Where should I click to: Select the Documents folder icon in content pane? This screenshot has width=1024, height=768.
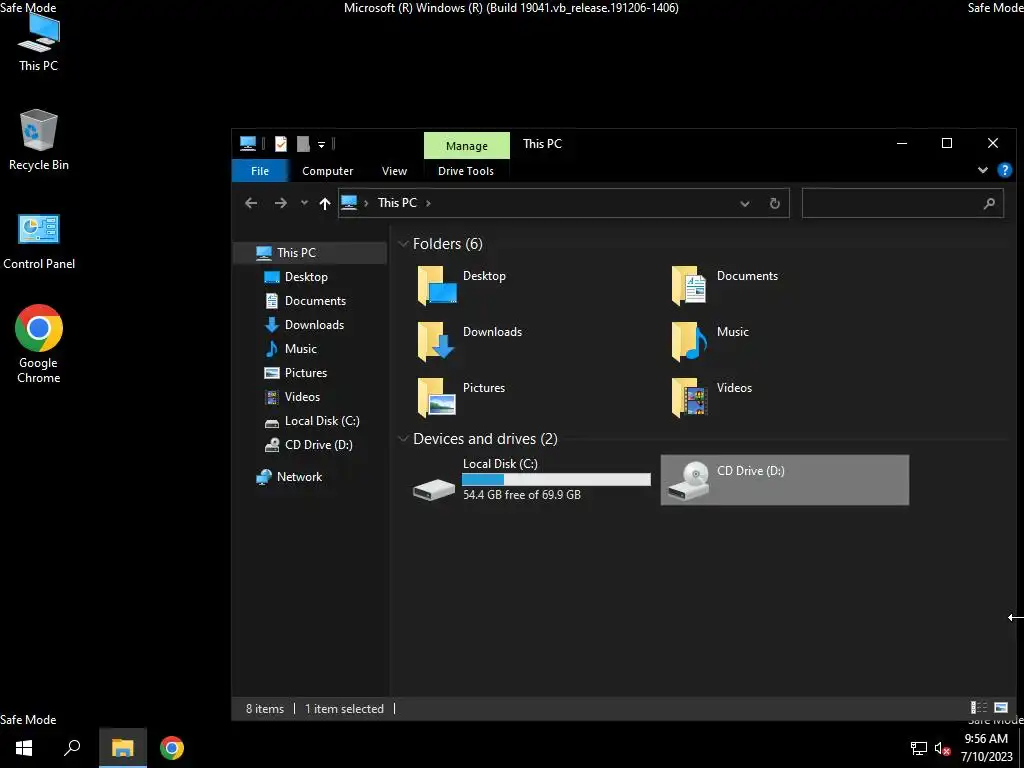pyautogui.click(x=690, y=285)
